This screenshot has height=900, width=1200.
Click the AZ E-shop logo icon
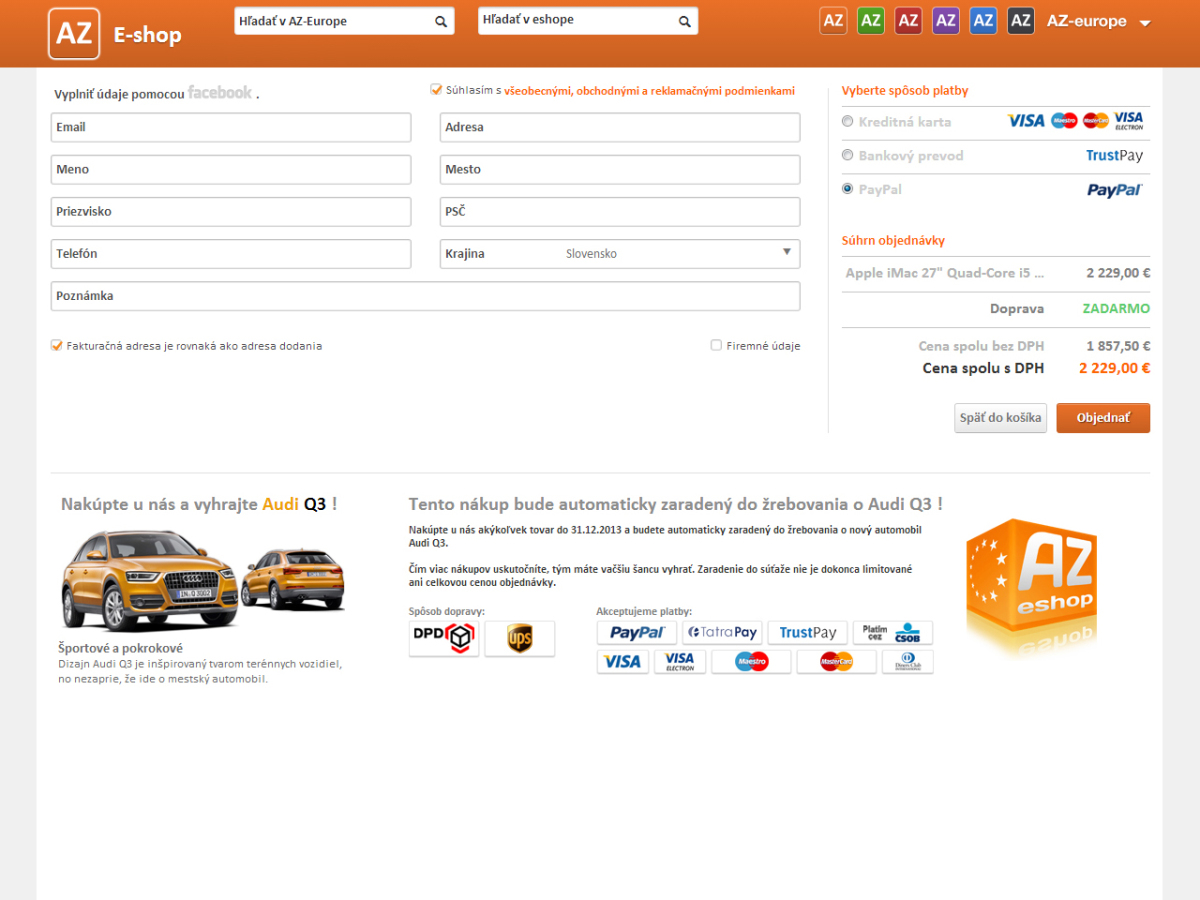[74, 34]
